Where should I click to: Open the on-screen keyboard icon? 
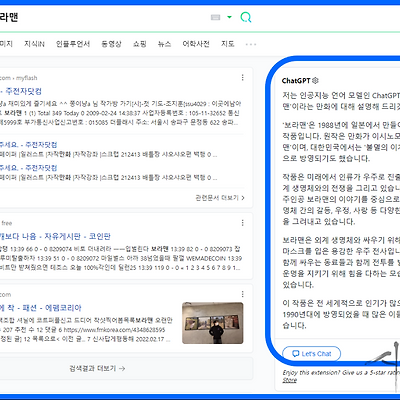[216, 17]
